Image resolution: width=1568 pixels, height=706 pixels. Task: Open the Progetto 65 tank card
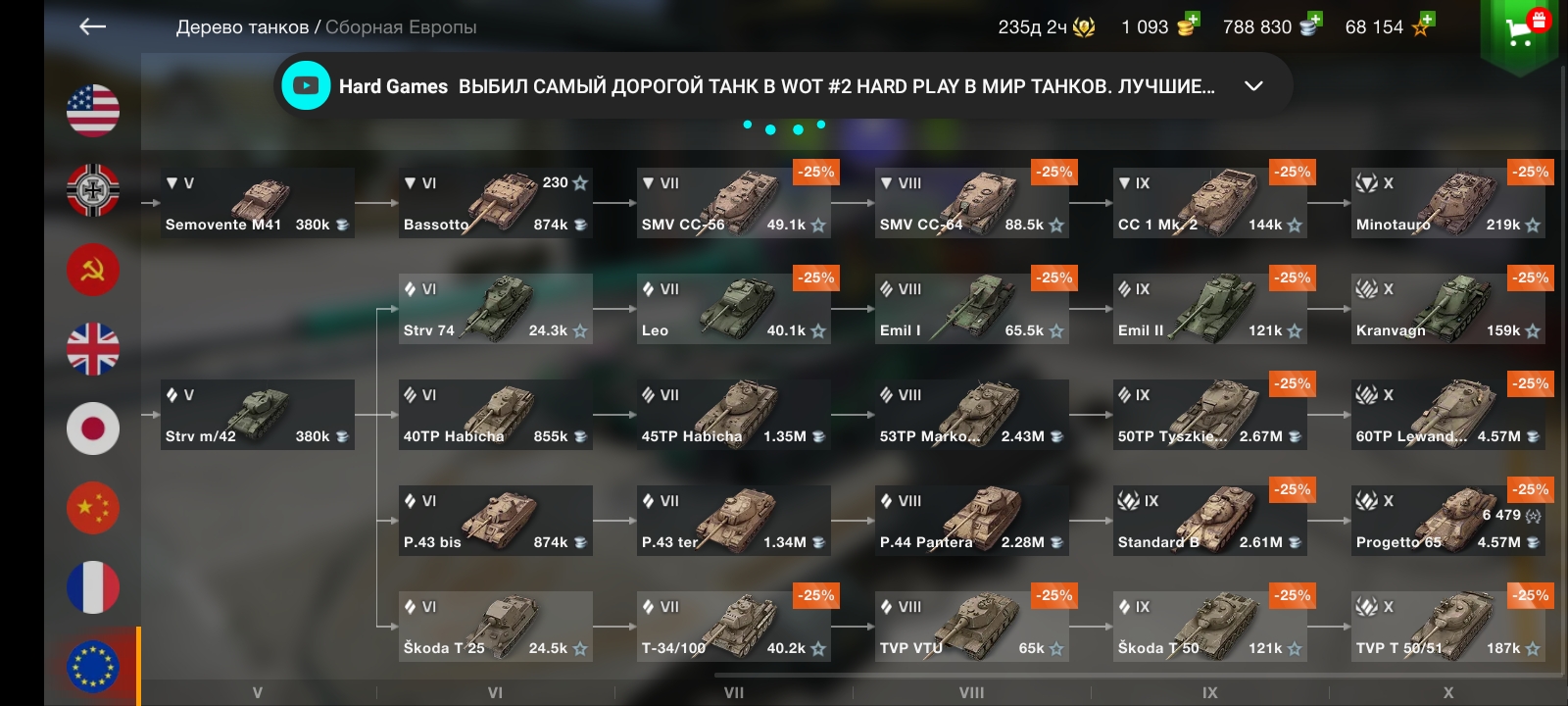click(1447, 521)
